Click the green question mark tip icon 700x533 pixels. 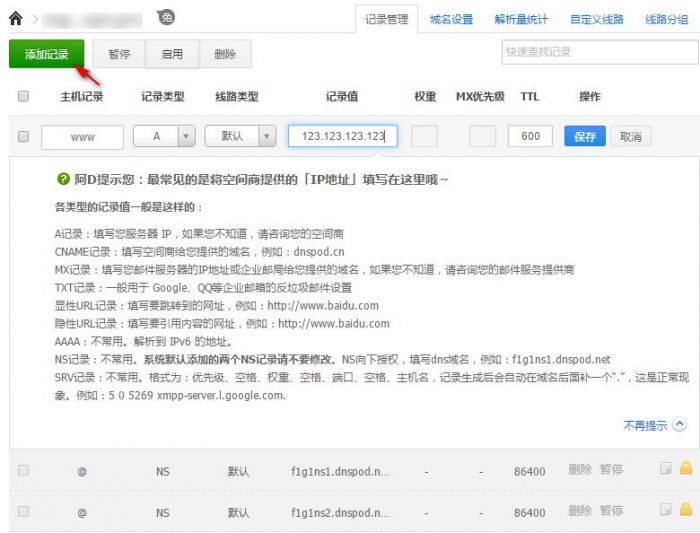pos(63,179)
